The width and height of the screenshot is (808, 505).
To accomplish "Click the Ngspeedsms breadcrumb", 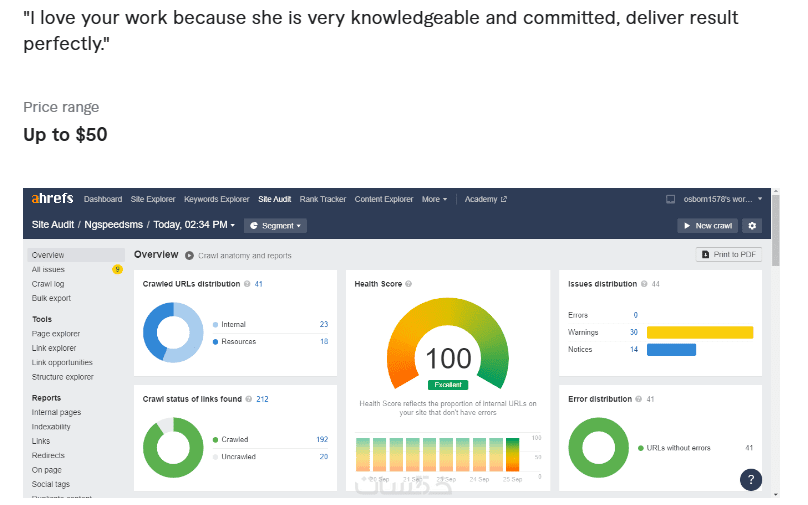I will 113,225.
